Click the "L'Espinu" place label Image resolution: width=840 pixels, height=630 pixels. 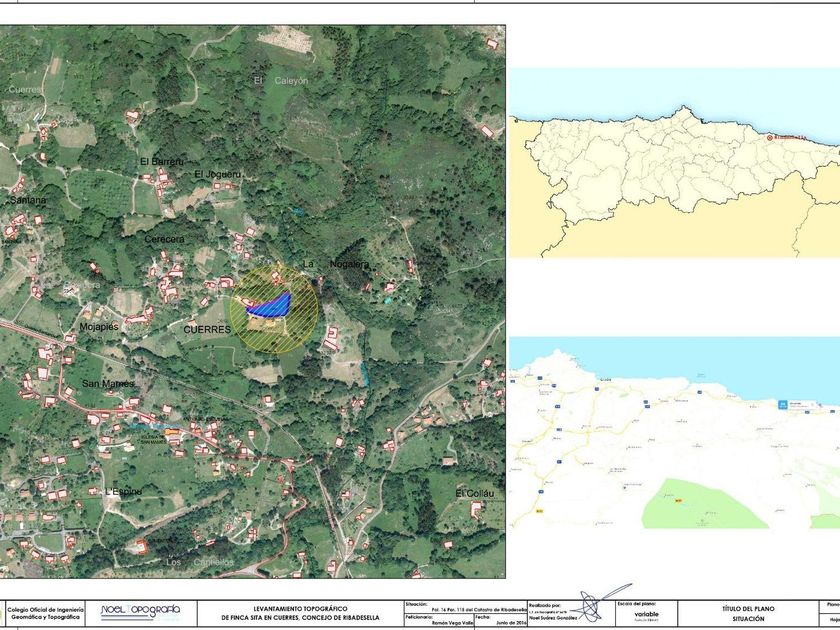point(124,491)
